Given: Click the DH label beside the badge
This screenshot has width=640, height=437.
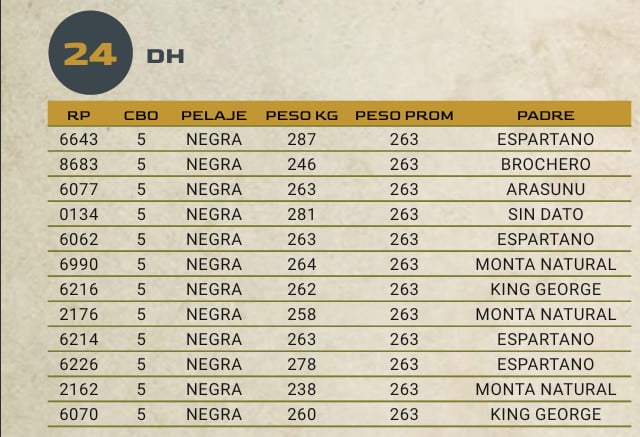Looking at the screenshot, I should [x=165, y=56].
